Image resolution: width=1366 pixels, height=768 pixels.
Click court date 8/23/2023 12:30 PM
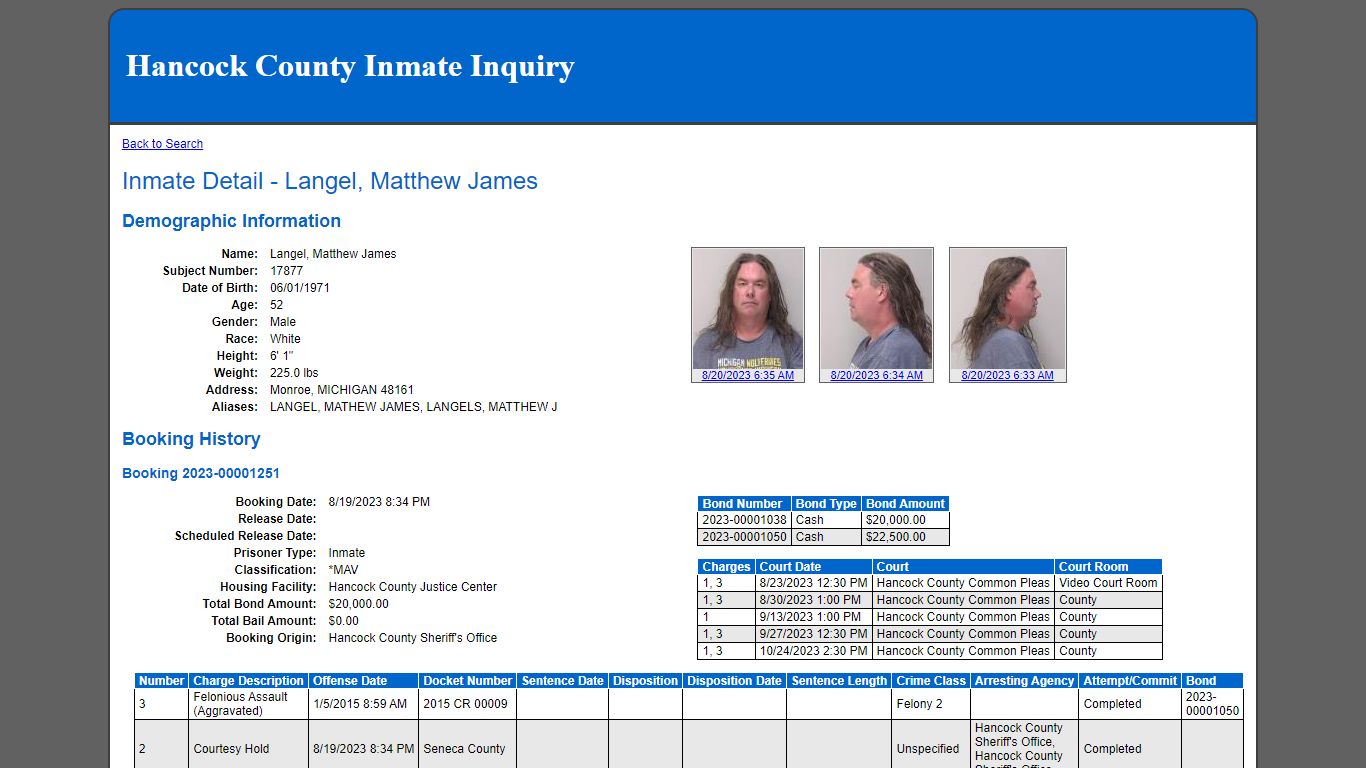814,583
